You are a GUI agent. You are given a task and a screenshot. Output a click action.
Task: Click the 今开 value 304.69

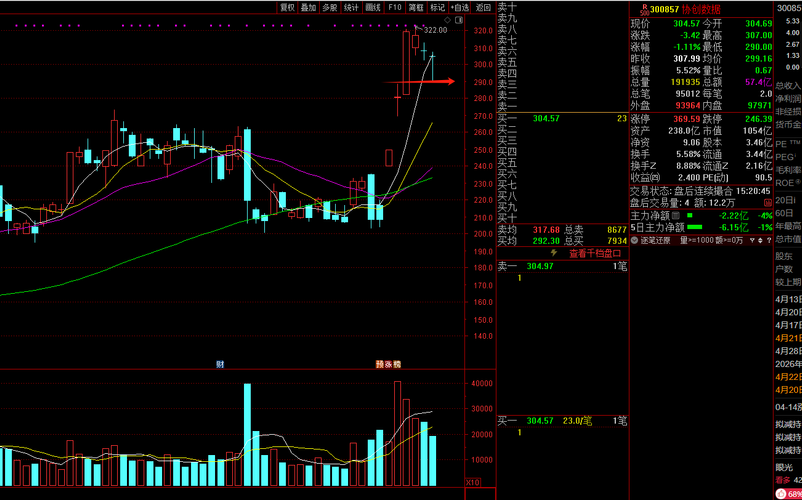click(x=759, y=24)
